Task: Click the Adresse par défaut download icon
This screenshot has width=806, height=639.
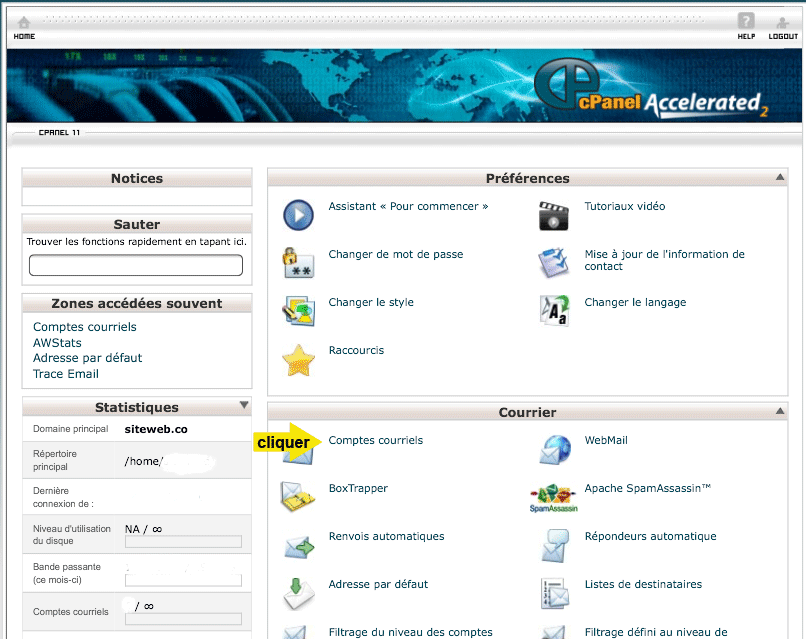Action: coord(298,593)
